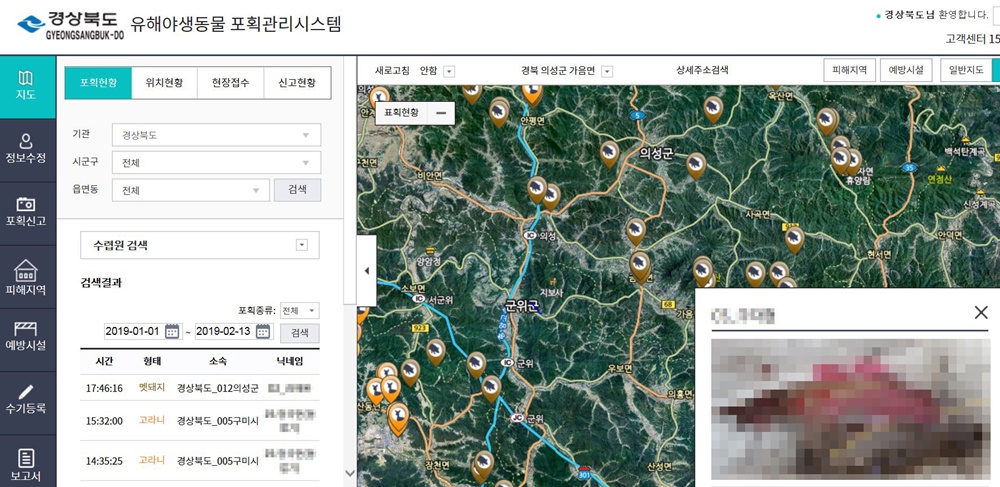Select the 17:46:16 멧돼지 result row
The height and width of the screenshot is (487, 1000).
click(200, 388)
